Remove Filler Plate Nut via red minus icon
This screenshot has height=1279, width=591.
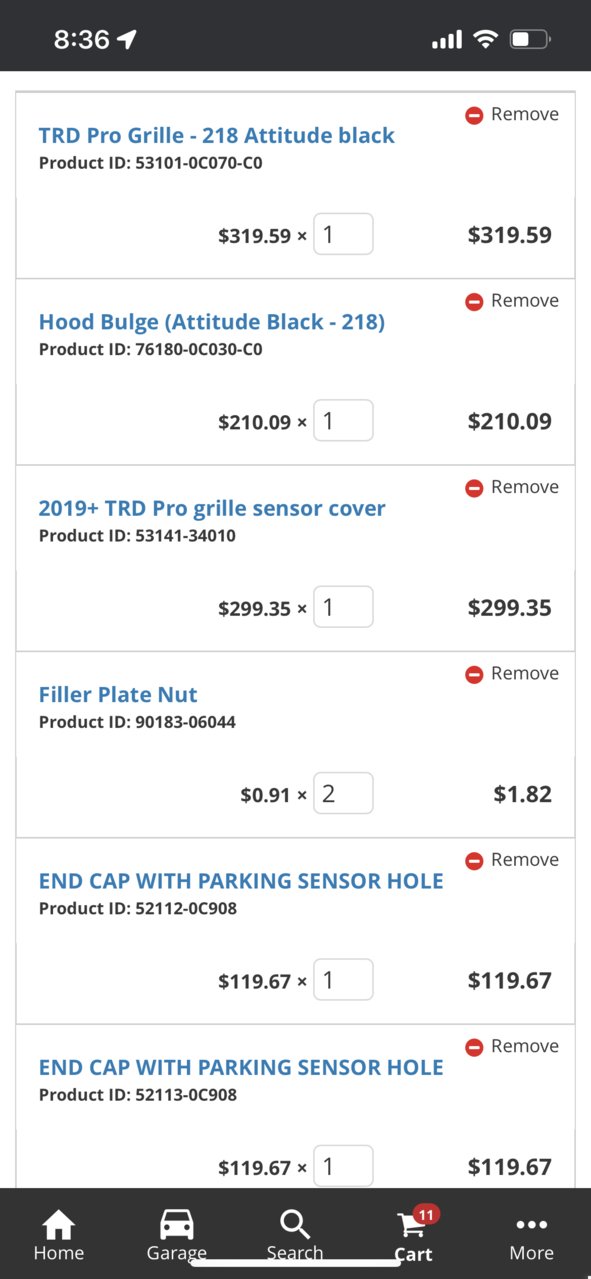click(x=474, y=674)
